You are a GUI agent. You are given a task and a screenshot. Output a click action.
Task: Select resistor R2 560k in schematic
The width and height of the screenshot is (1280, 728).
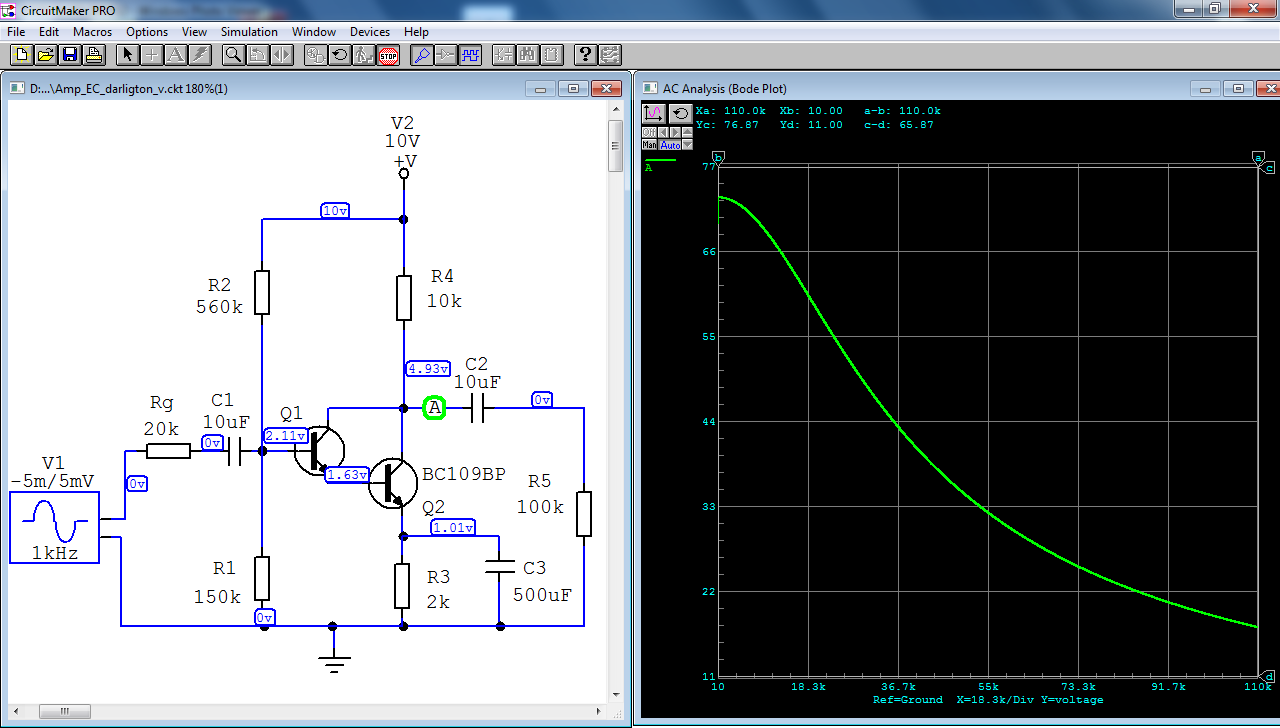coord(262,292)
